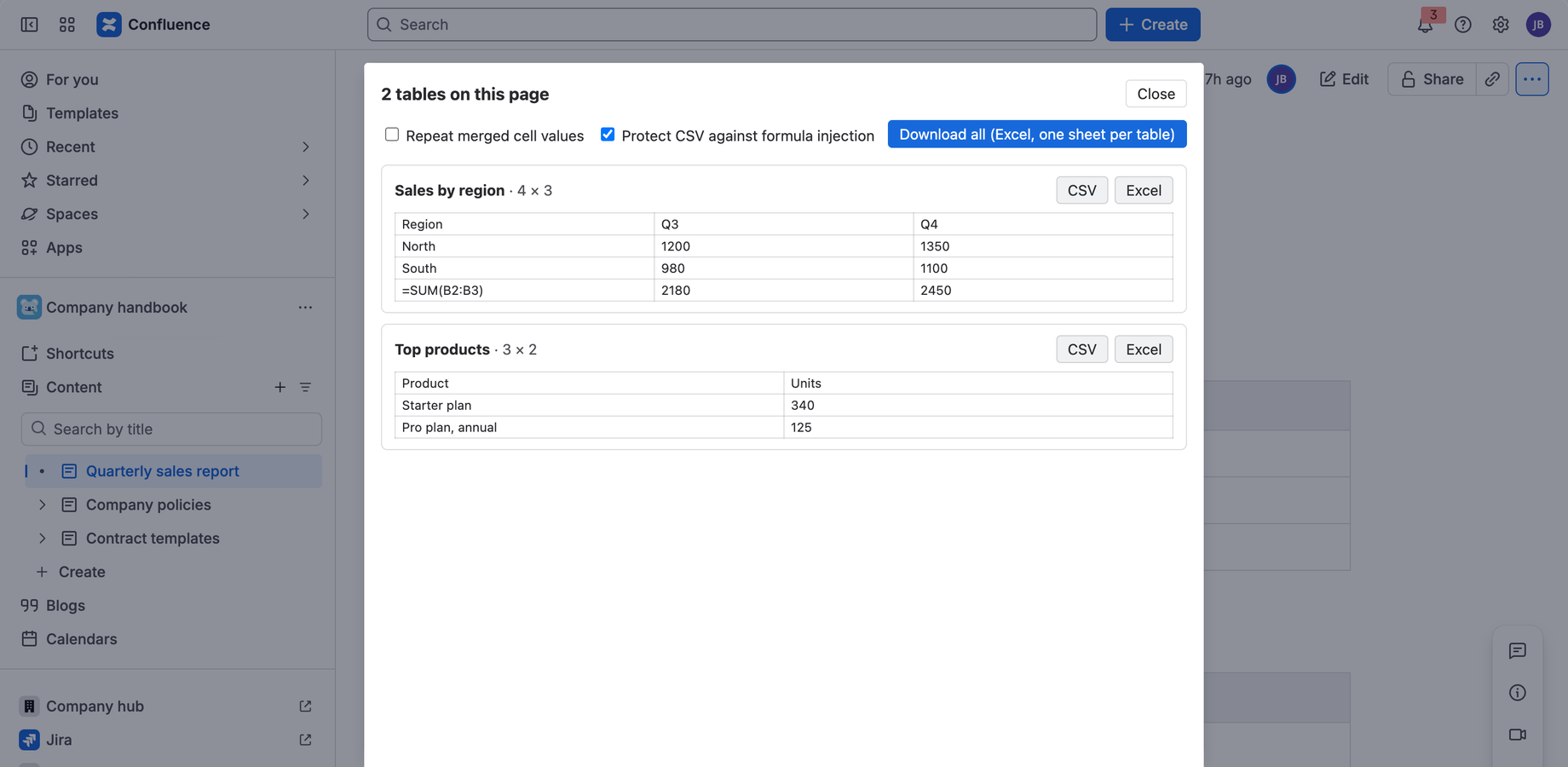Add new content with the plus icon
1568x767 pixels.
(280, 387)
